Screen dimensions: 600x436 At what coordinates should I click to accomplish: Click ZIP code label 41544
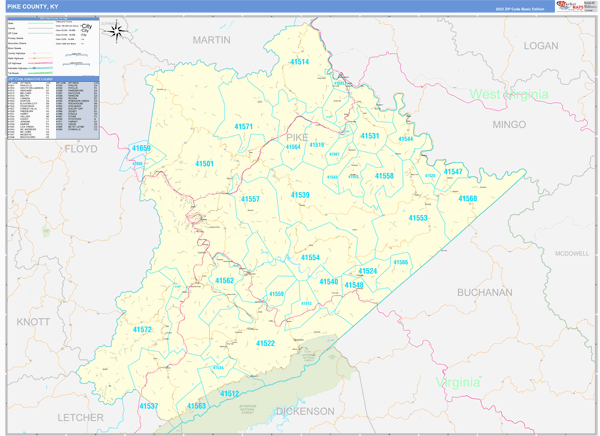[406, 139]
